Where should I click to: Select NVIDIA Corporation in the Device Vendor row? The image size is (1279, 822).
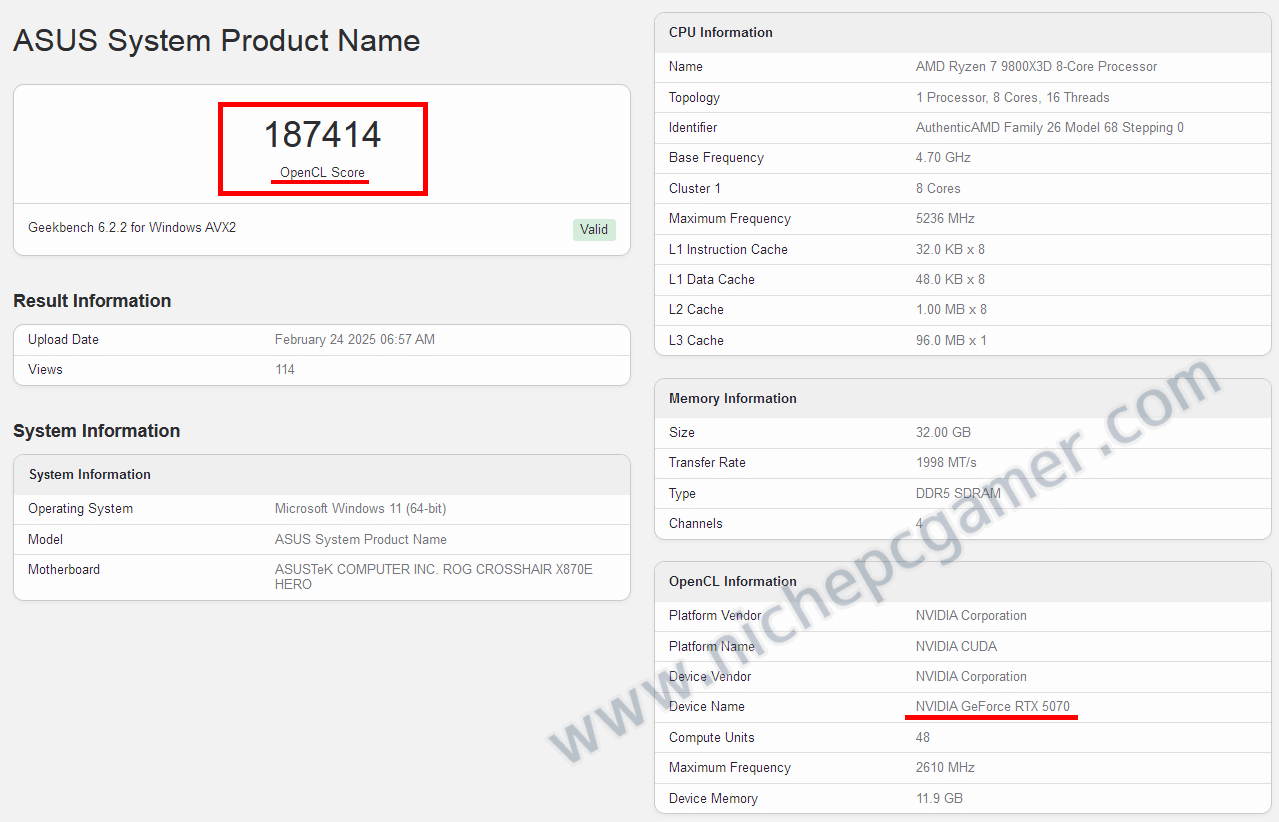[x=971, y=676]
